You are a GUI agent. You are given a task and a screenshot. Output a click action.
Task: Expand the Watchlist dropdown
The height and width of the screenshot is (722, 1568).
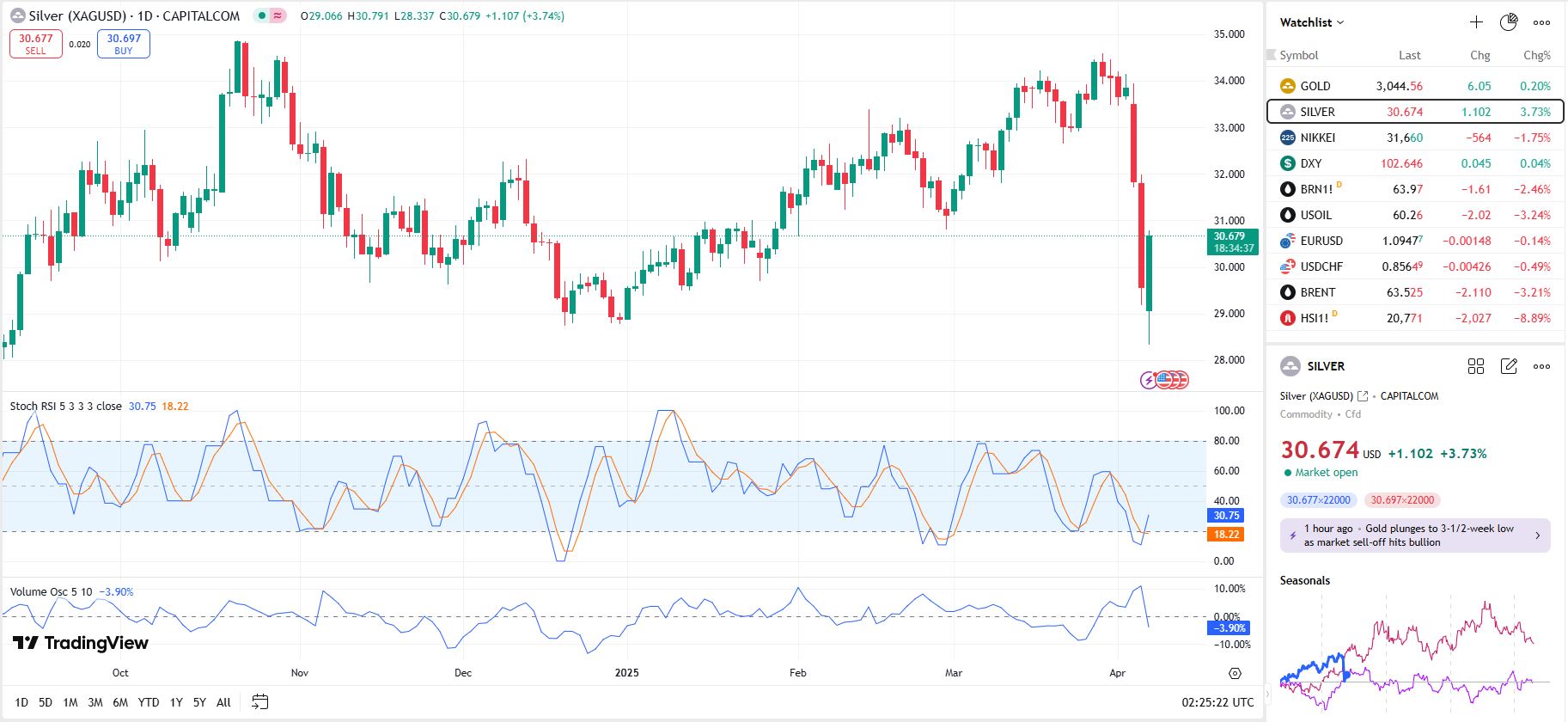point(1312,22)
